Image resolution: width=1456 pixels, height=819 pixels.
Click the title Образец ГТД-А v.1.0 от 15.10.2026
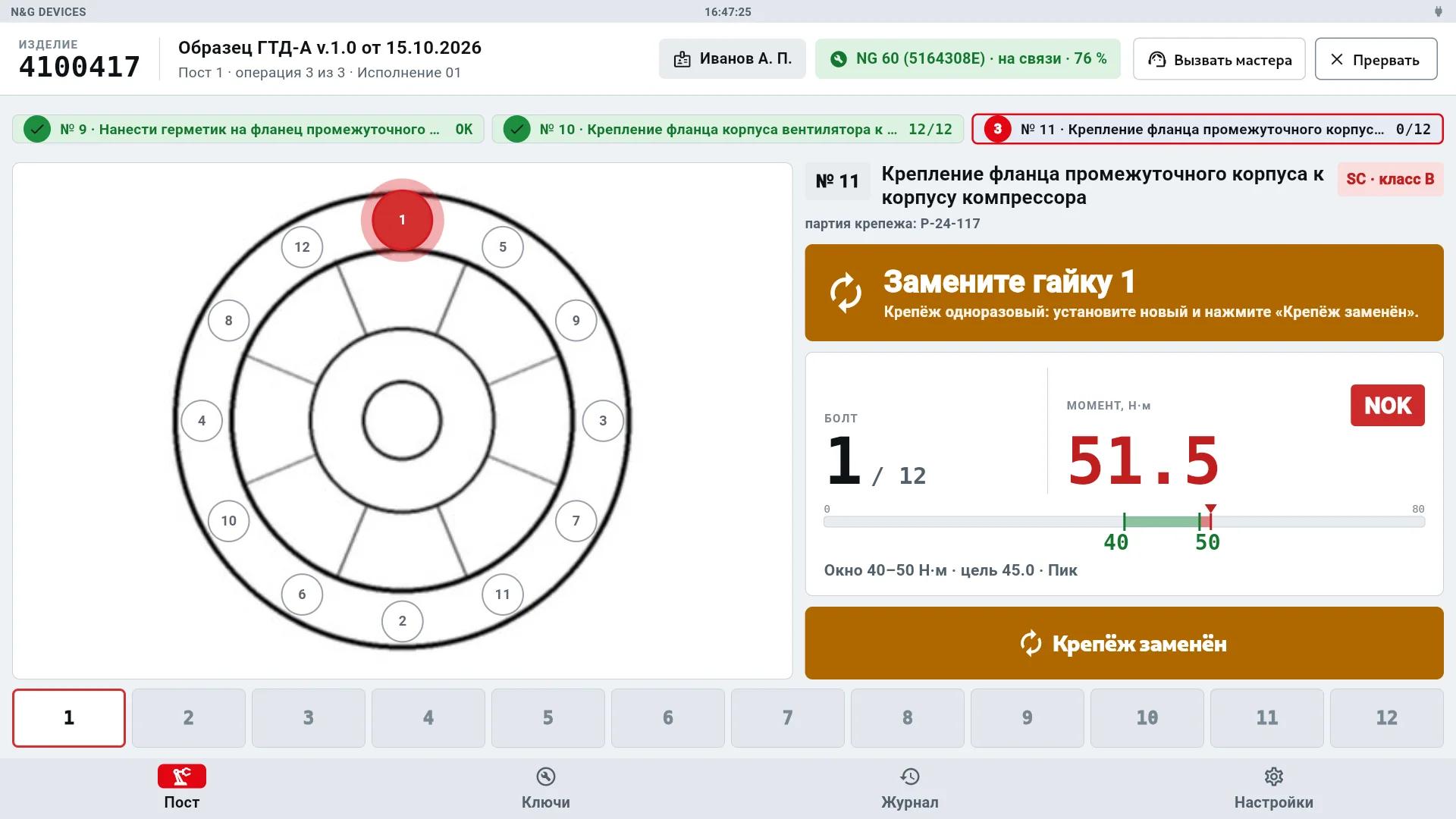[x=330, y=48]
